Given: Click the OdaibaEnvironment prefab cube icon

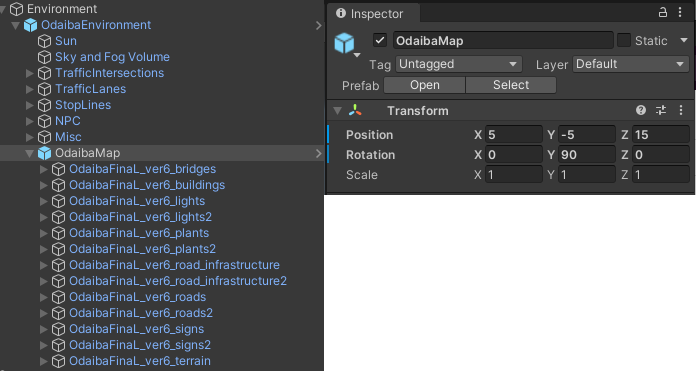Looking at the screenshot, I should [30, 25].
